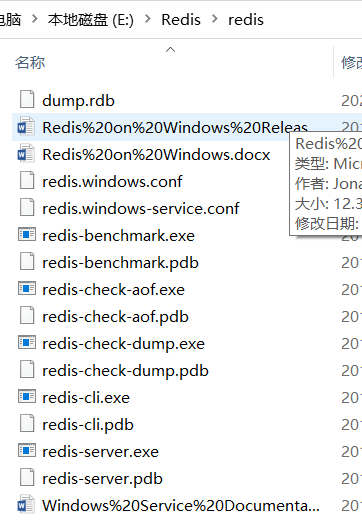Select file name dump.rdb

[78, 101]
